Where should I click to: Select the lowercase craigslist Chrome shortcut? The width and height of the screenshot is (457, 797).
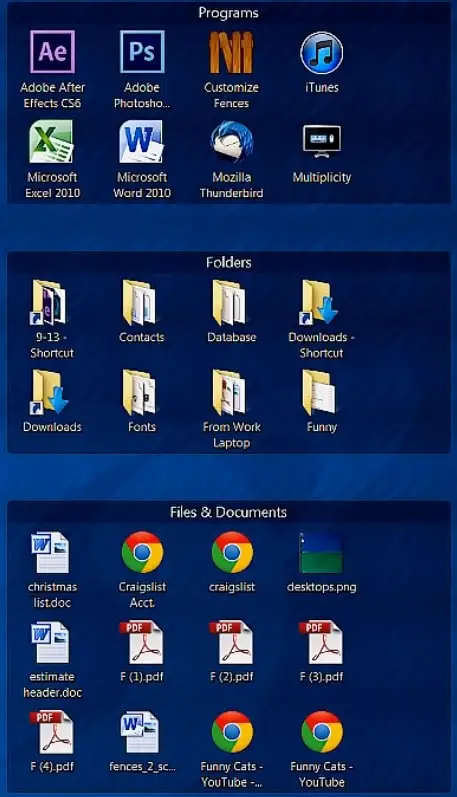pos(232,553)
